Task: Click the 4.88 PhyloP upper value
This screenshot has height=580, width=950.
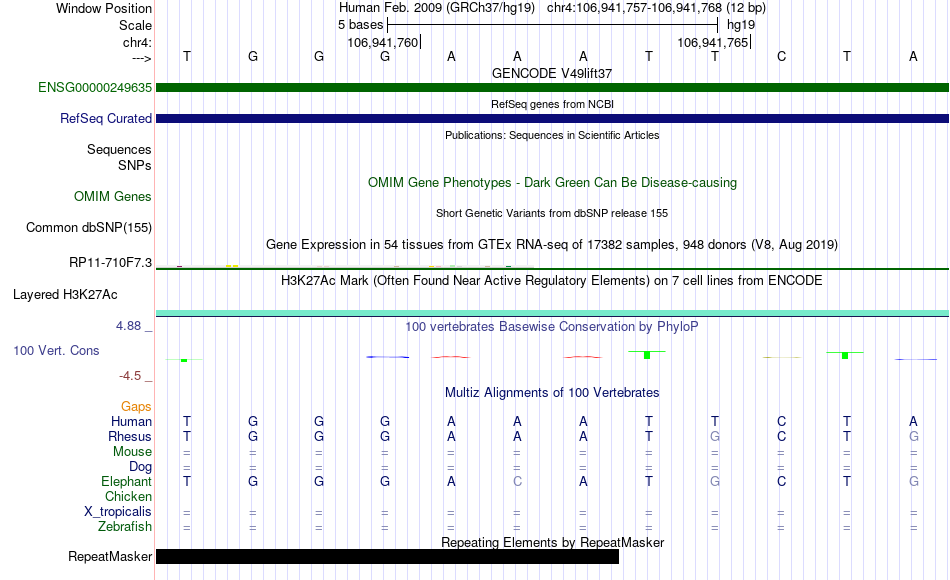Action: [x=128, y=326]
